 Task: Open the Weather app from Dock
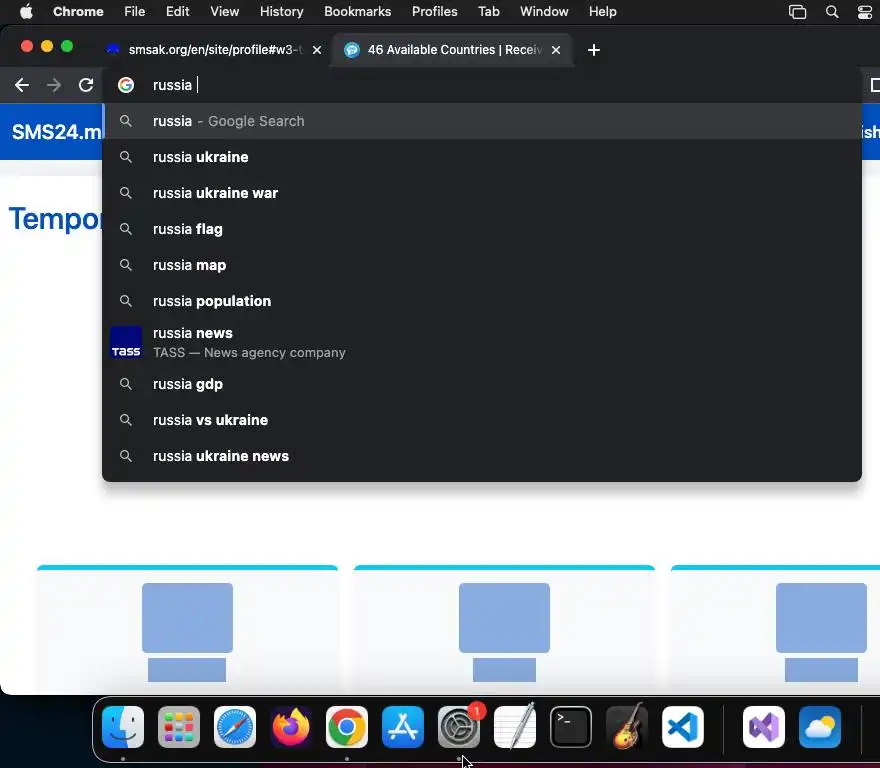[x=820, y=727]
